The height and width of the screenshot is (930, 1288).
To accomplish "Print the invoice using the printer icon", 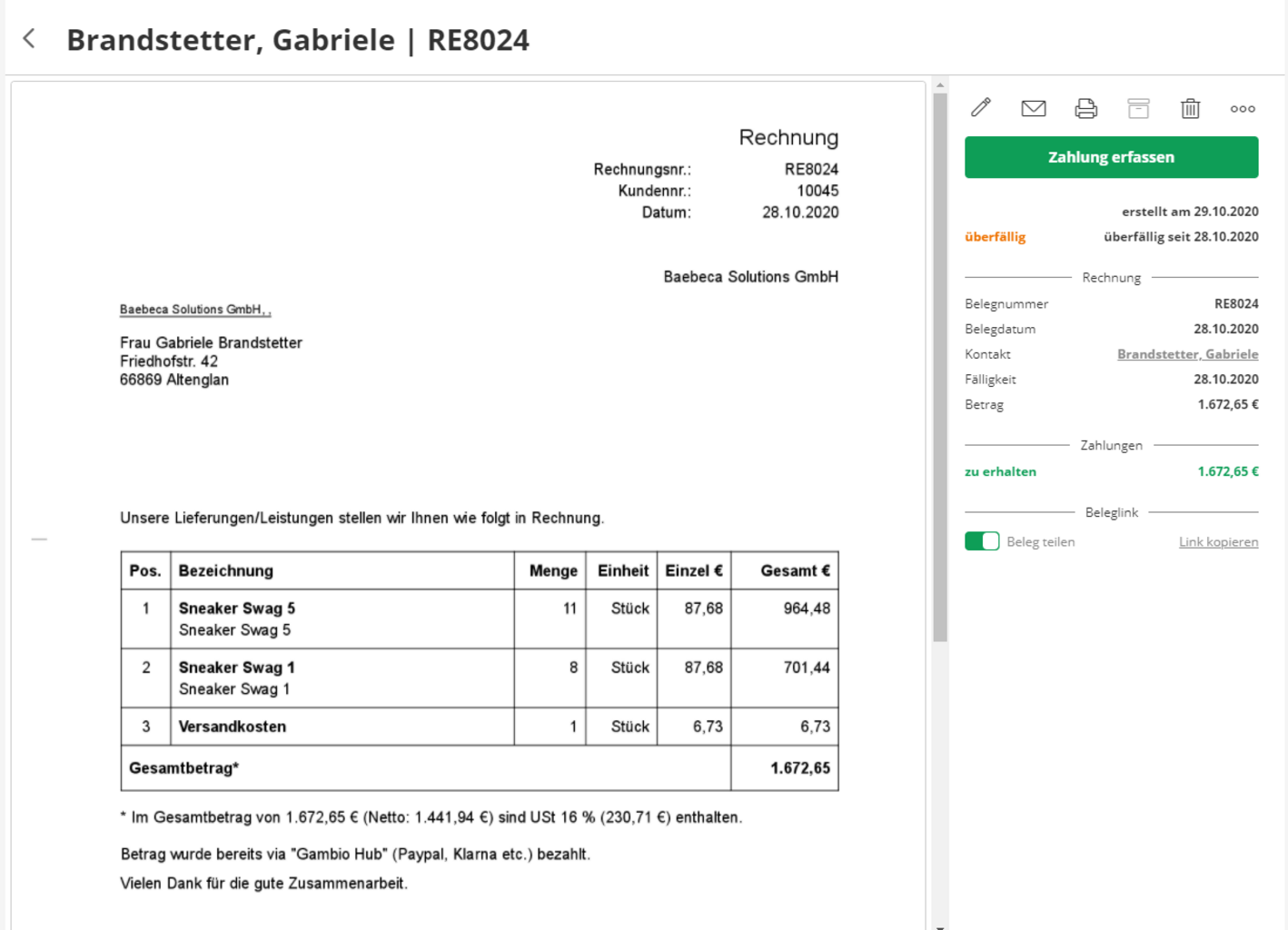I will [x=1085, y=109].
